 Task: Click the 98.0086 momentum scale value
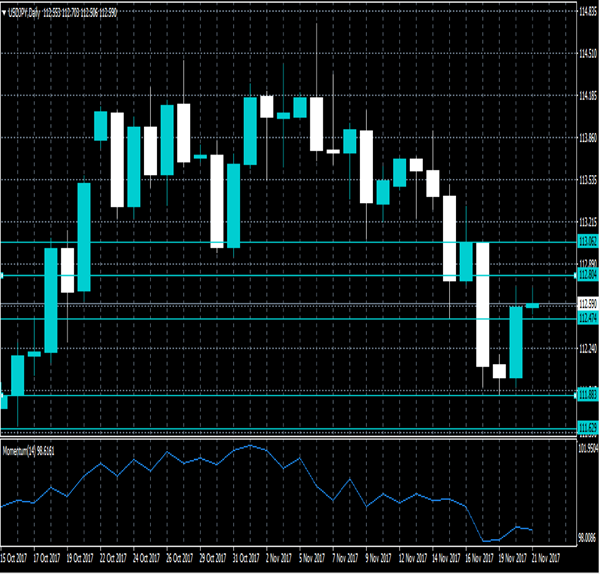tap(588, 538)
